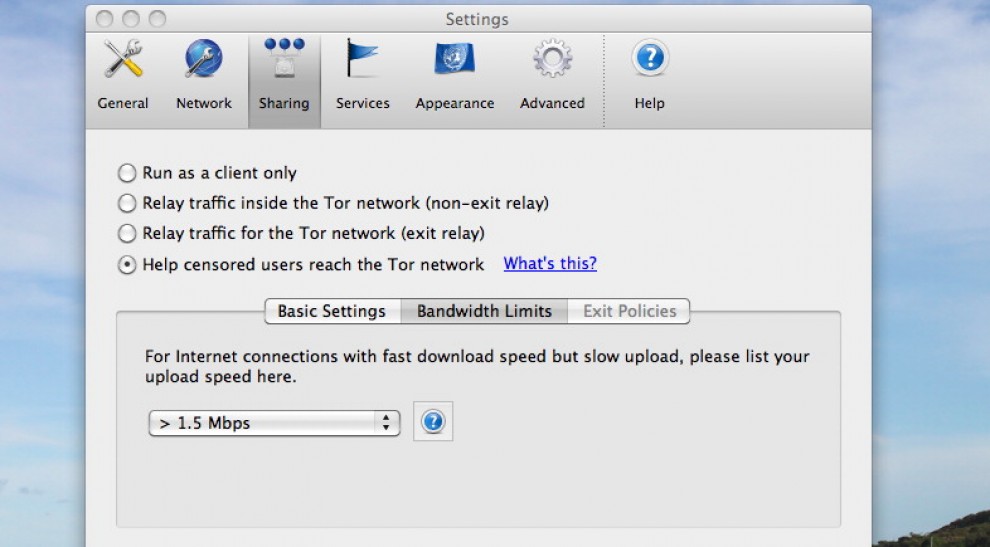The width and height of the screenshot is (990, 547).
Task: Open the What's this? link
Action: click(x=550, y=263)
